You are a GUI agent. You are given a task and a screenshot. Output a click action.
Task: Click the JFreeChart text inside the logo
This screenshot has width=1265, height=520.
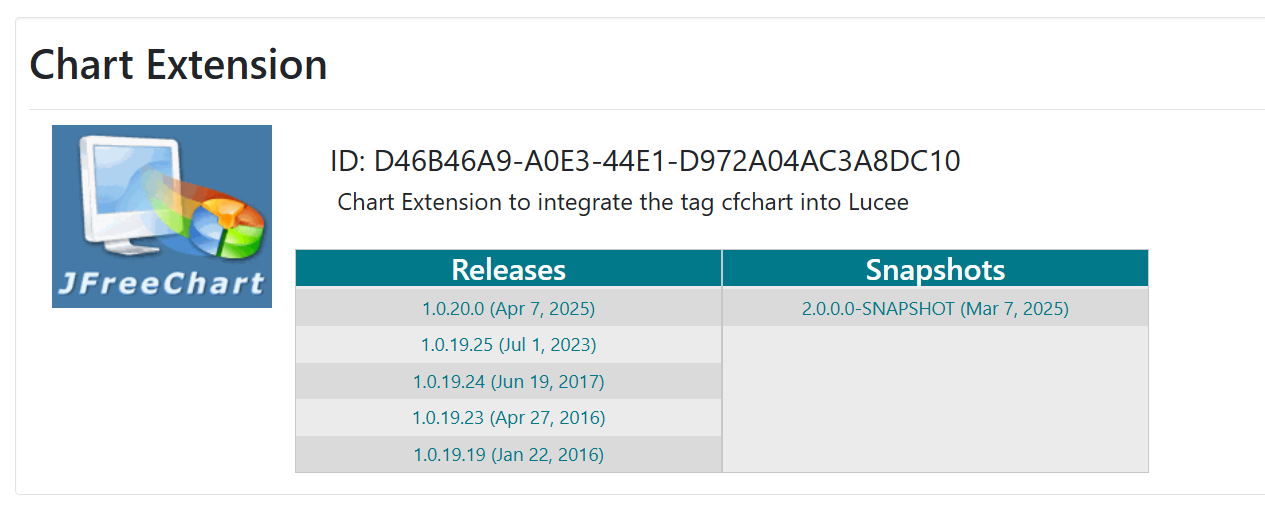point(161,284)
